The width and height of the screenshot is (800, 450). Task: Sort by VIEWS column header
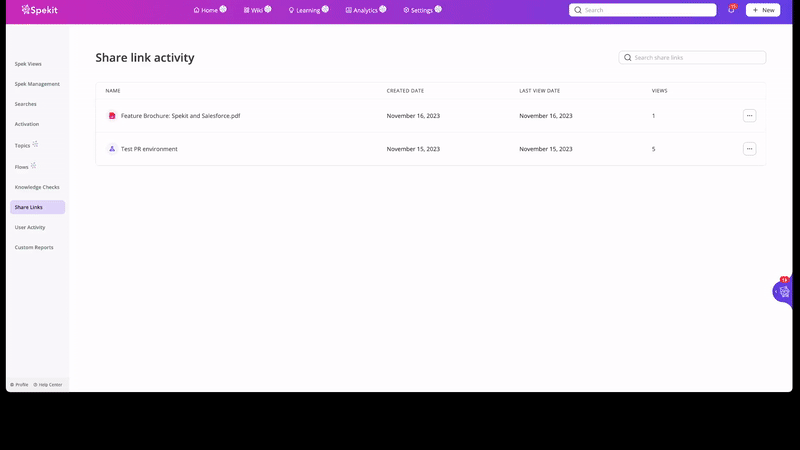(x=660, y=91)
